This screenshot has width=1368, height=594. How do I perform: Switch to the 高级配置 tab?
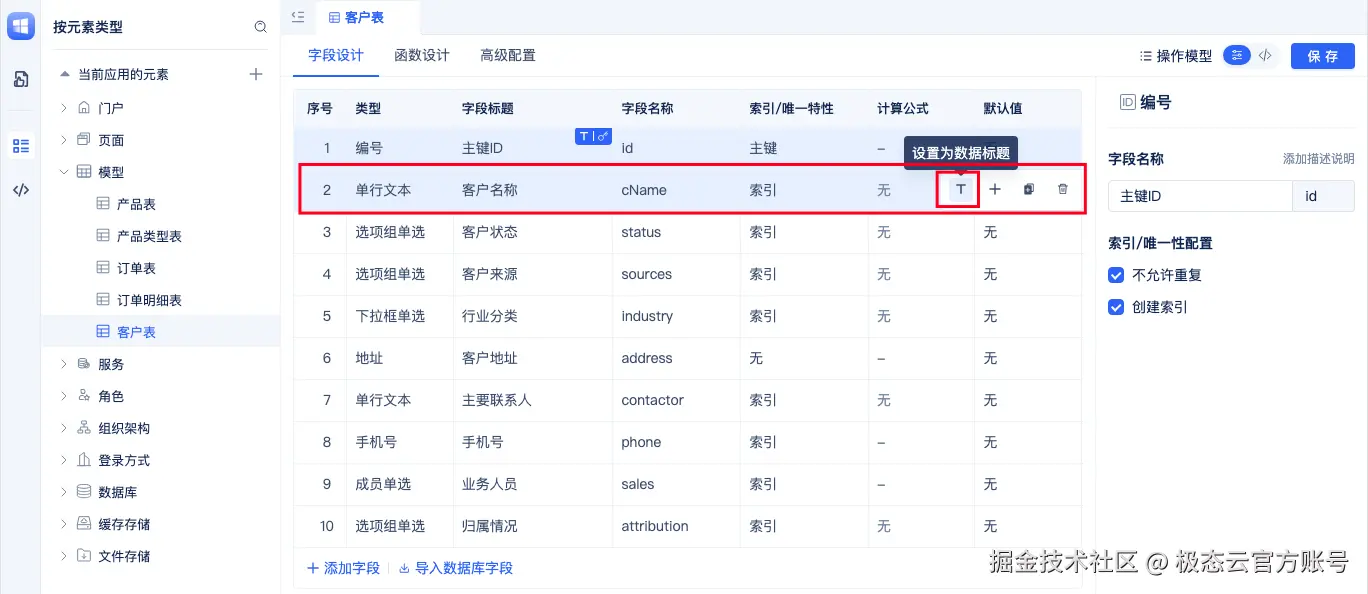tap(508, 56)
